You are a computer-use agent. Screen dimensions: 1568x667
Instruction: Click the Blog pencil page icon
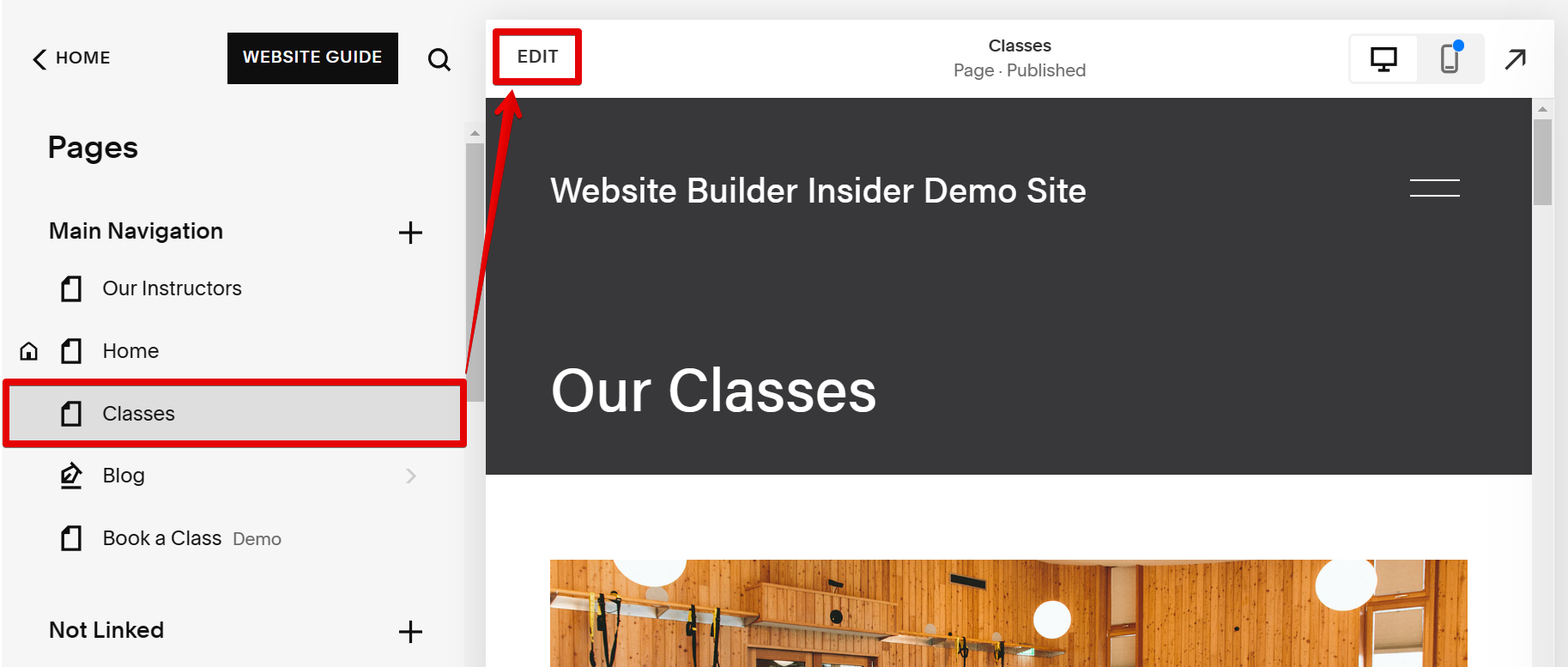click(71, 476)
